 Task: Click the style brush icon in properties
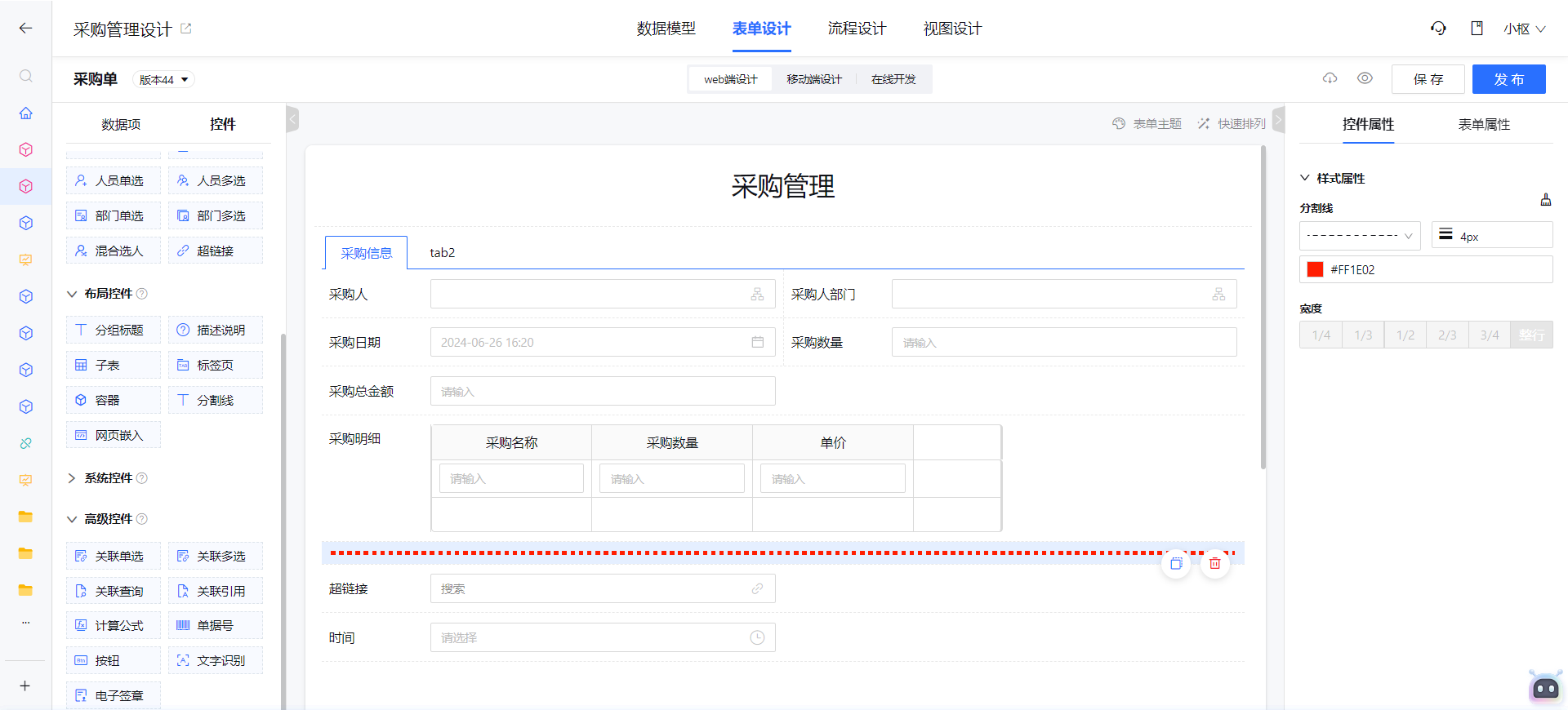1545,200
